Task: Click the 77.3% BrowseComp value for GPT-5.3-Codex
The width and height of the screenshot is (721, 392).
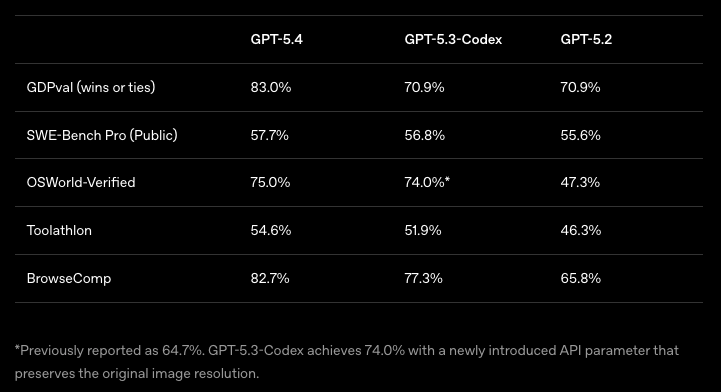Action: [x=423, y=278]
